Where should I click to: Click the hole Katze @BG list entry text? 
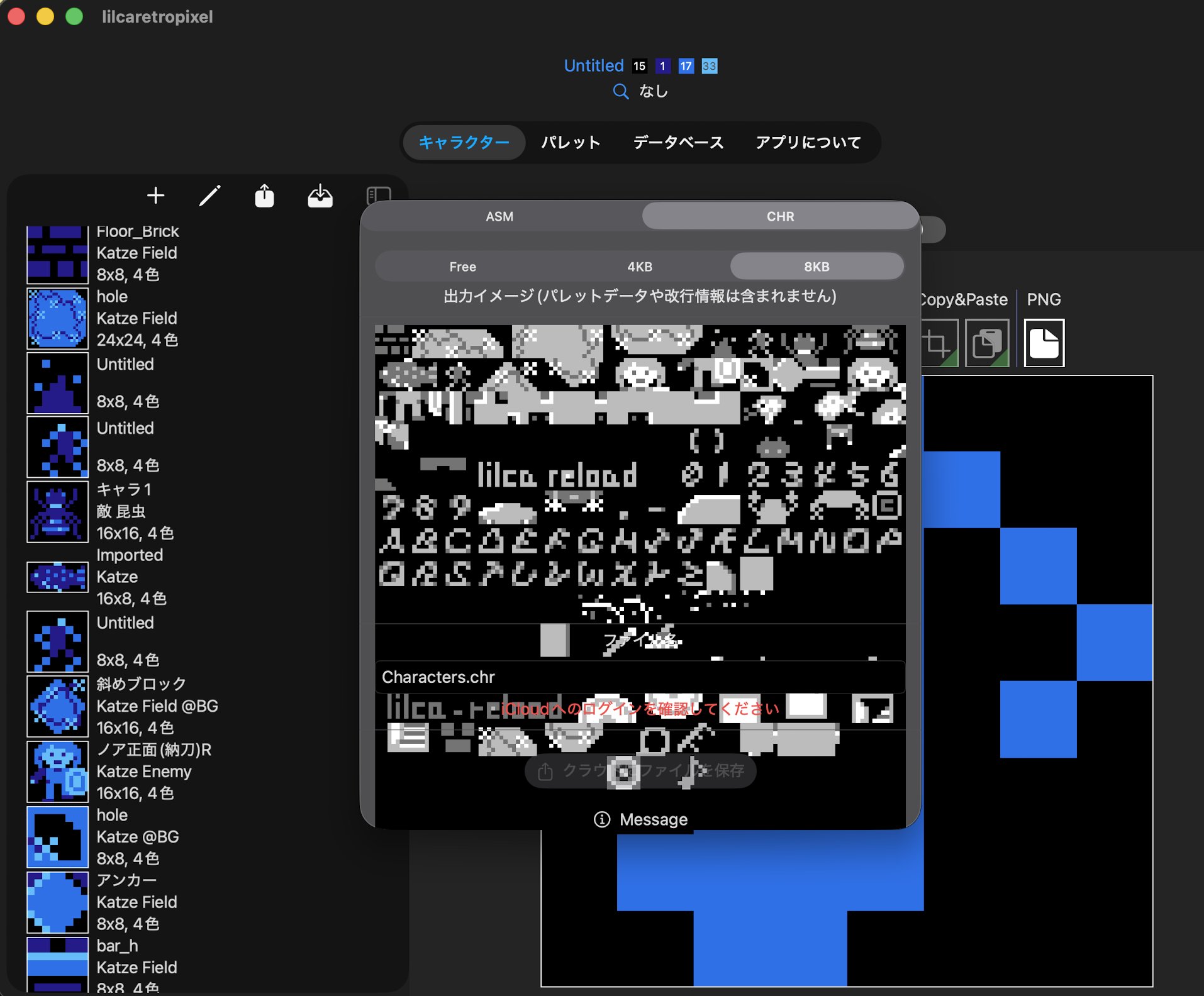[138, 837]
